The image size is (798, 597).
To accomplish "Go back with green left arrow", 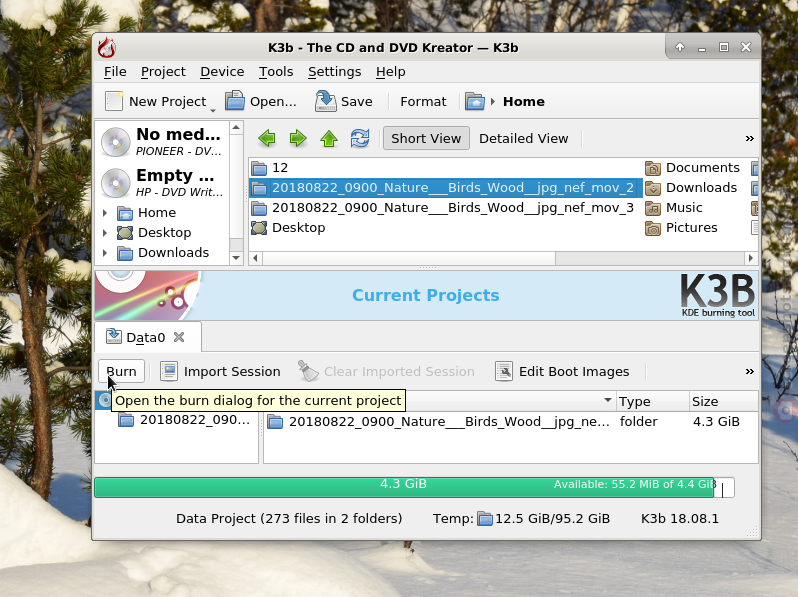I will pos(267,138).
